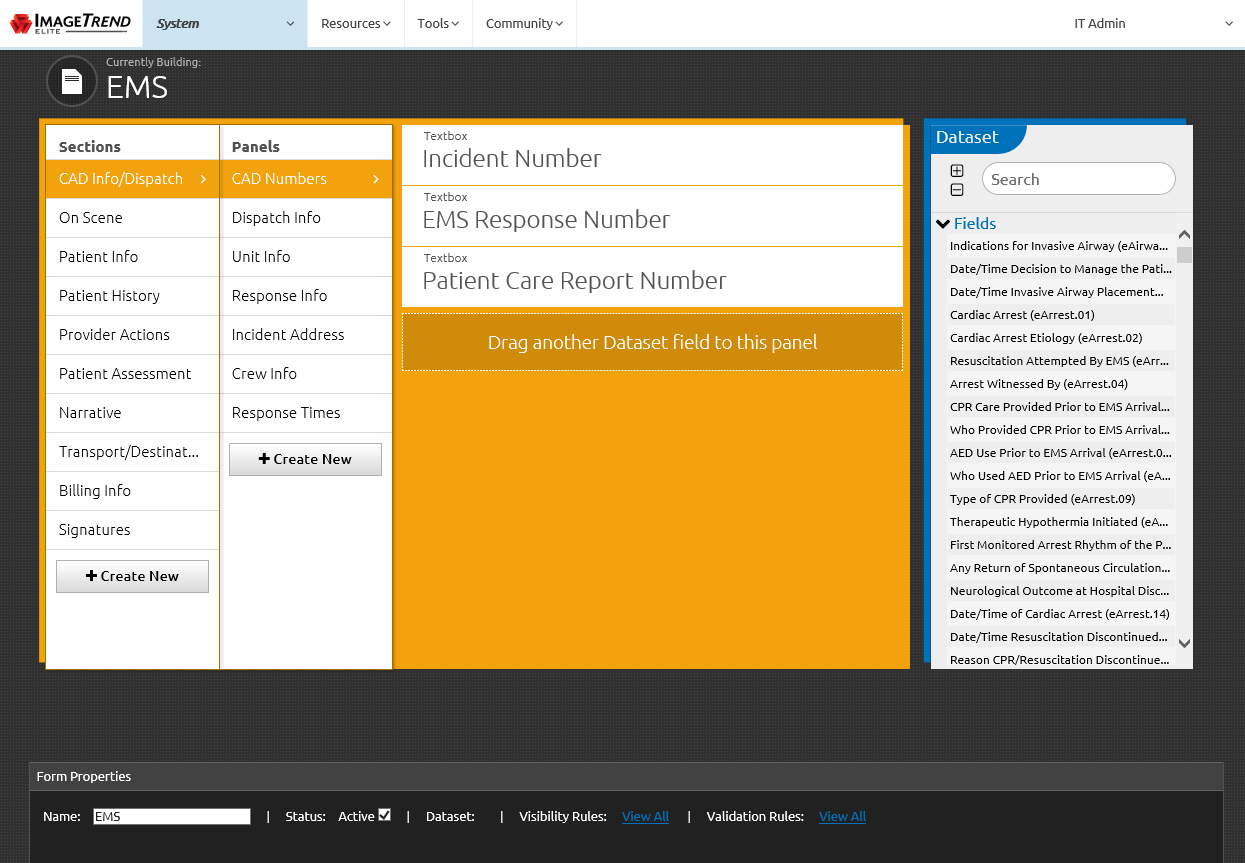Click the scroll-up arrow on the Fields list
This screenshot has width=1245, height=863.
tap(1184, 233)
